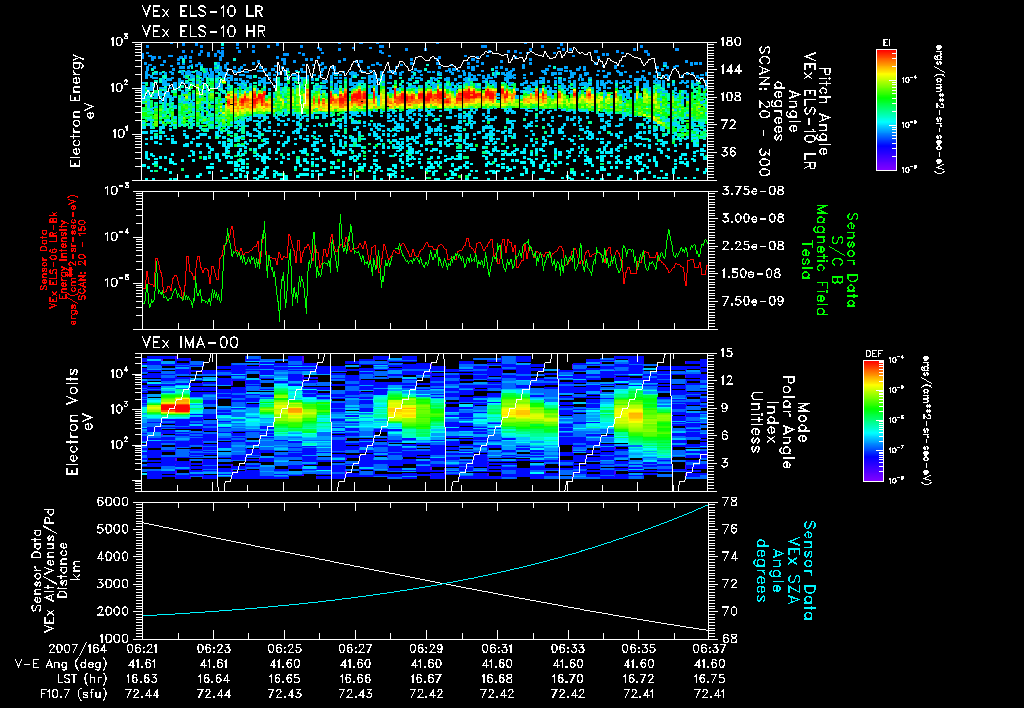Click the 06:35 time label

click(x=639, y=650)
